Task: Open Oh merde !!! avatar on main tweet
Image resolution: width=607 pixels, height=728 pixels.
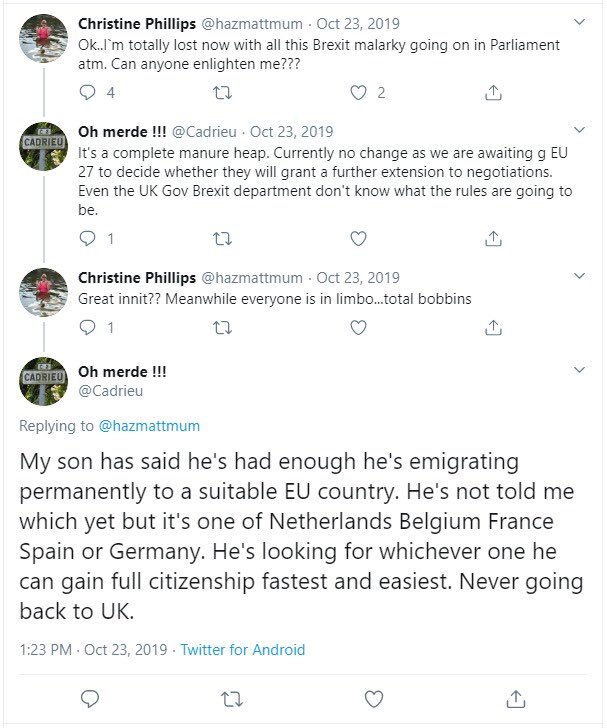Action: click(x=43, y=381)
